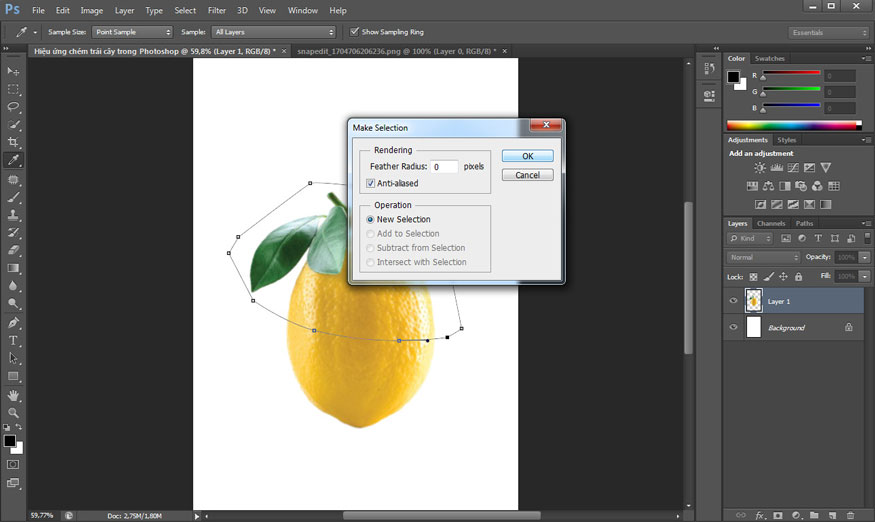Delete layer with trash icon

tap(850, 515)
